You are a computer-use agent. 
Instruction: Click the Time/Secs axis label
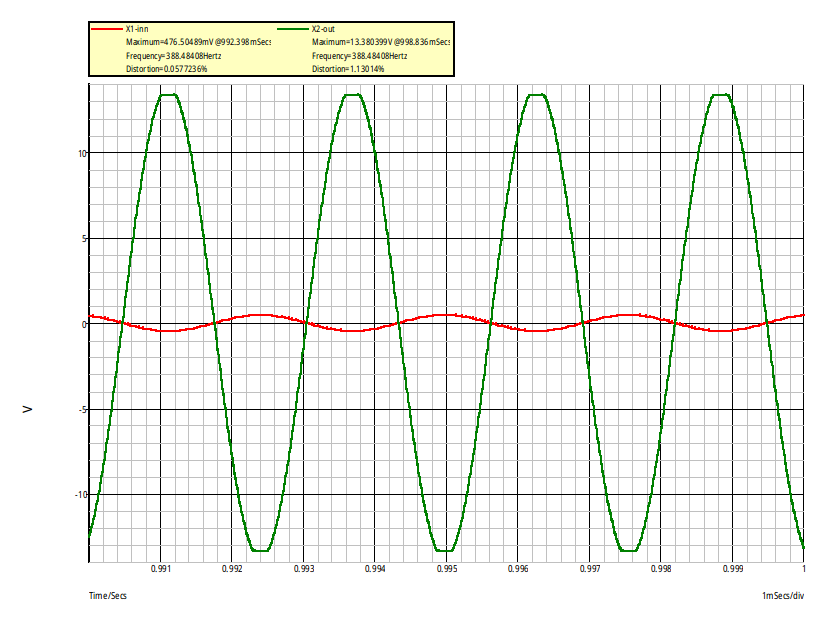(x=108, y=596)
